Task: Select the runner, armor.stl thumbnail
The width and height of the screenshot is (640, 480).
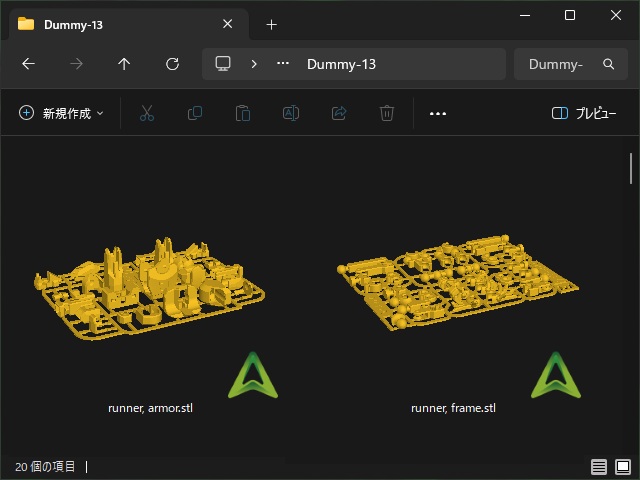Action: click(150, 289)
